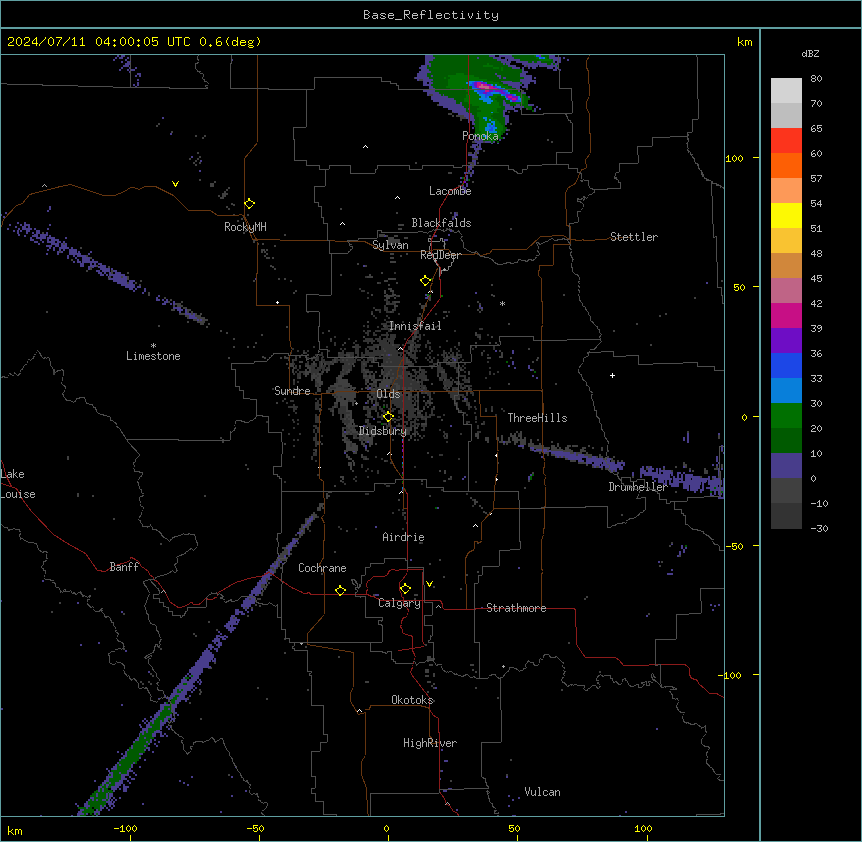Click the Base_Reflectivity title

(x=431, y=15)
